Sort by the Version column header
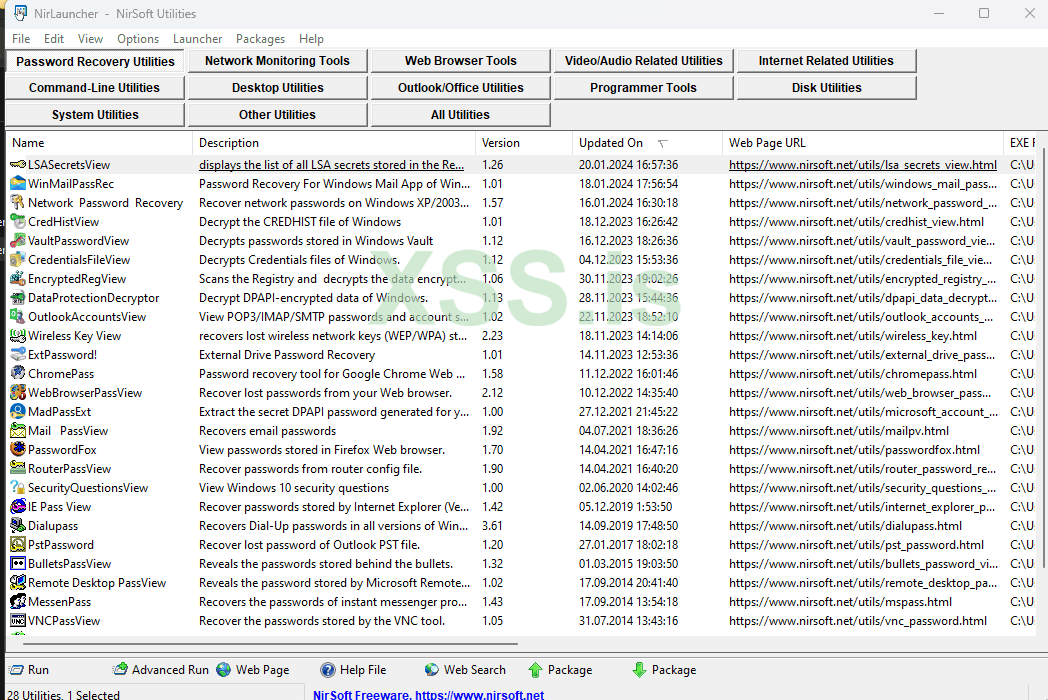This screenshot has width=1048, height=700. [524, 142]
